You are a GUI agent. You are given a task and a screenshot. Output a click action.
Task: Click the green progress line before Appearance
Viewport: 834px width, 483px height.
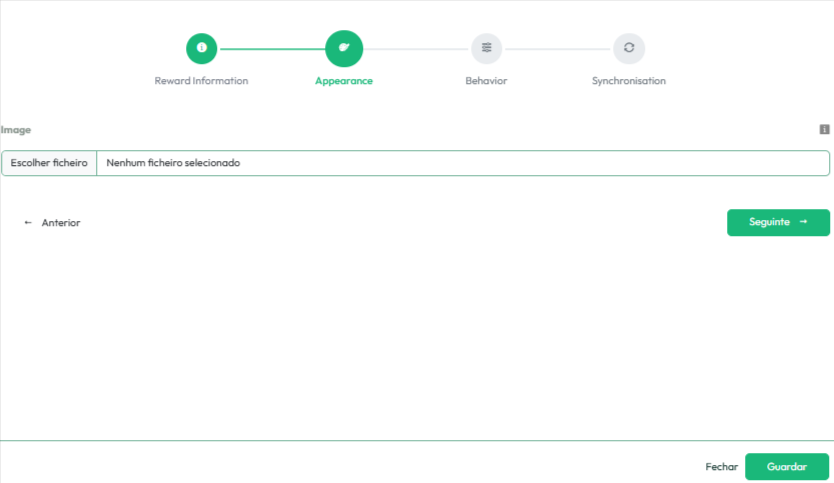coord(271,48)
